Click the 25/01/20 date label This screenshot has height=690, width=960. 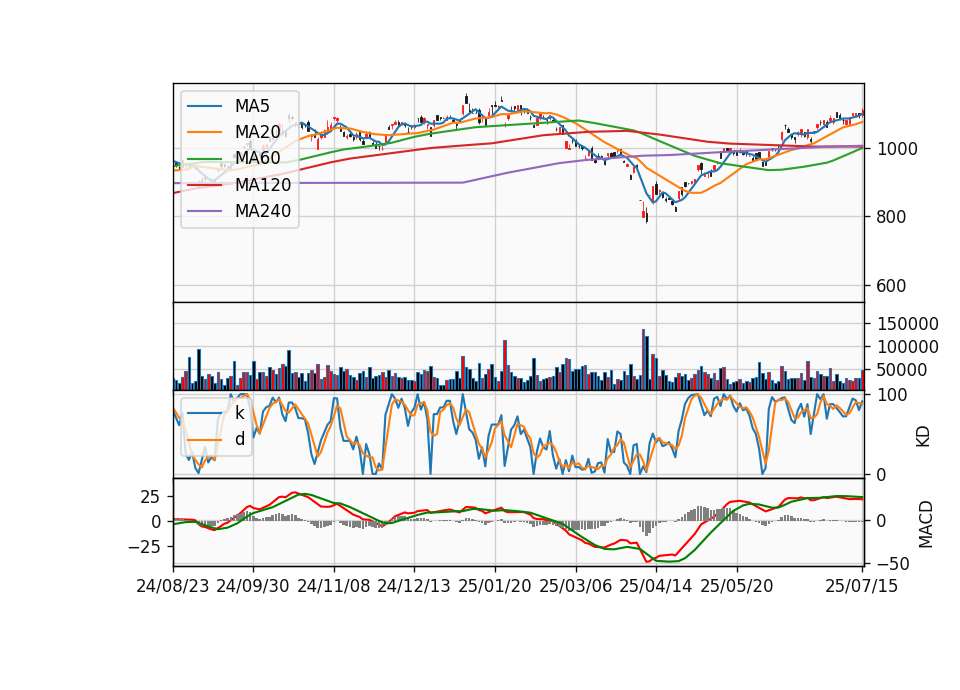(x=495, y=586)
